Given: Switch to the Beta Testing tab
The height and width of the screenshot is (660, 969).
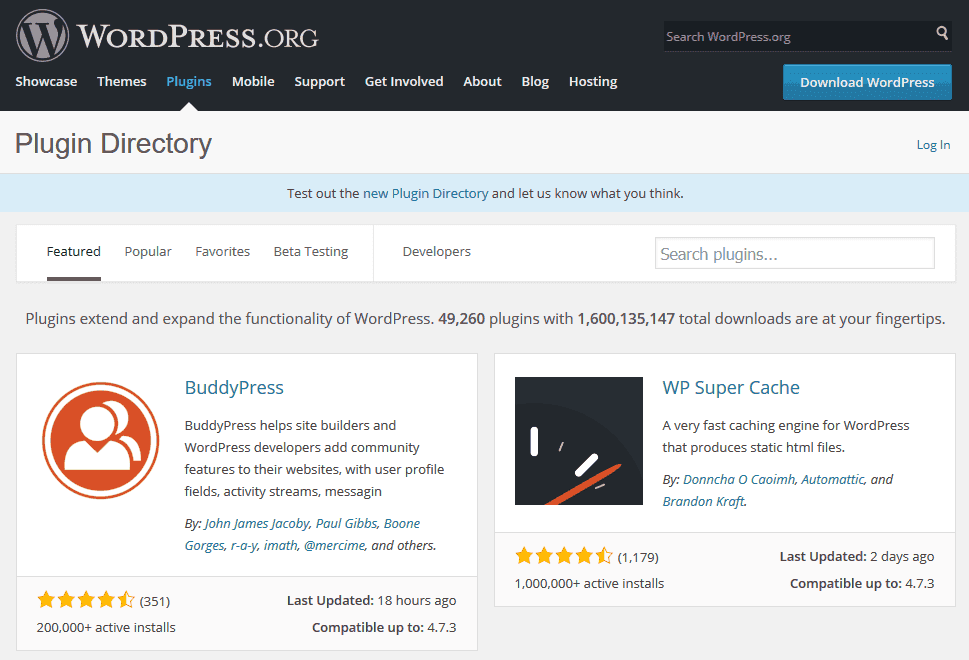Looking at the screenshot, I should point(311,252).
